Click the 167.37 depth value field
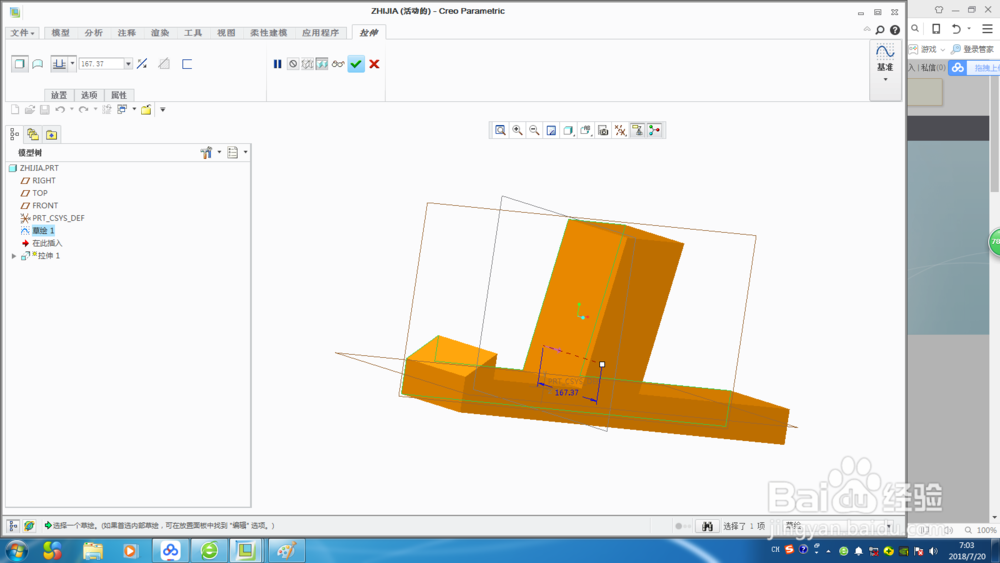Viewport: 1000px width, 563px height. 101,64
